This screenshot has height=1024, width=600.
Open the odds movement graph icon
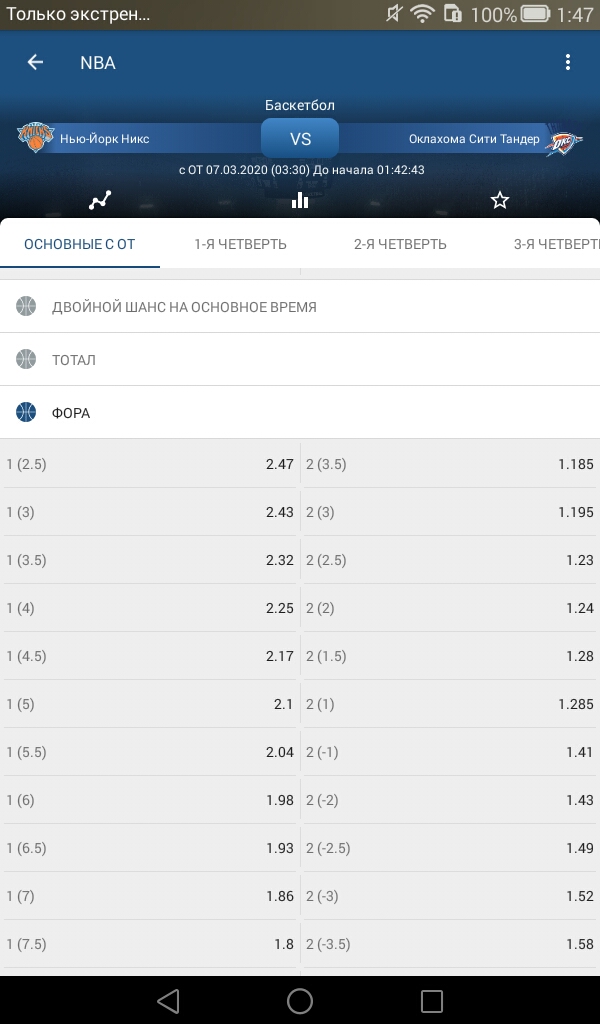pos(100,200)
